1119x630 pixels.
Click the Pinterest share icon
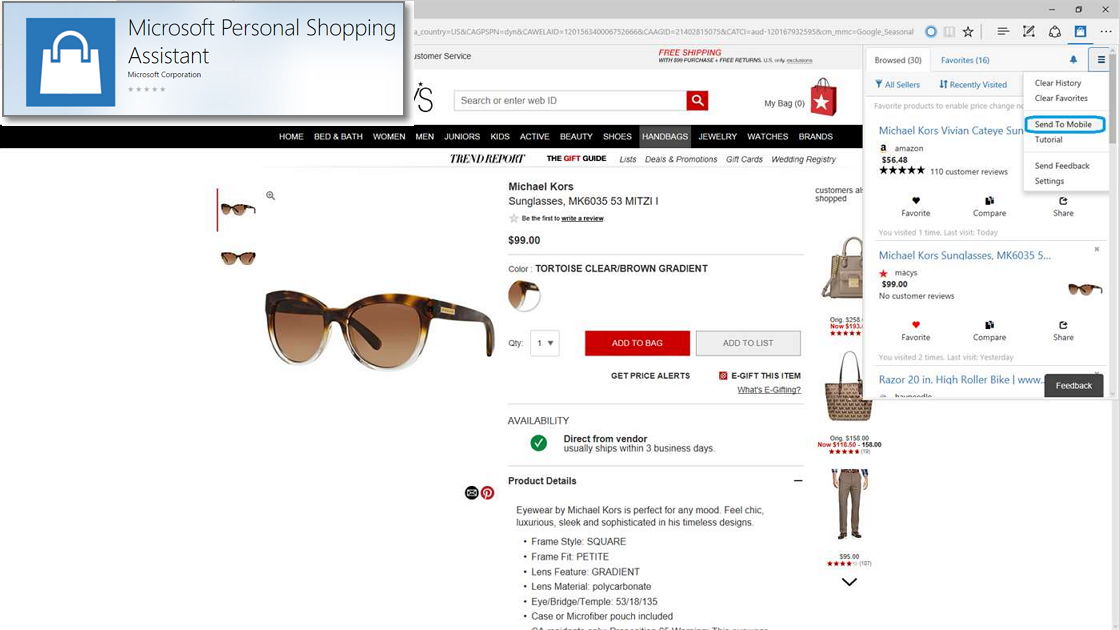tap(487, 493)
